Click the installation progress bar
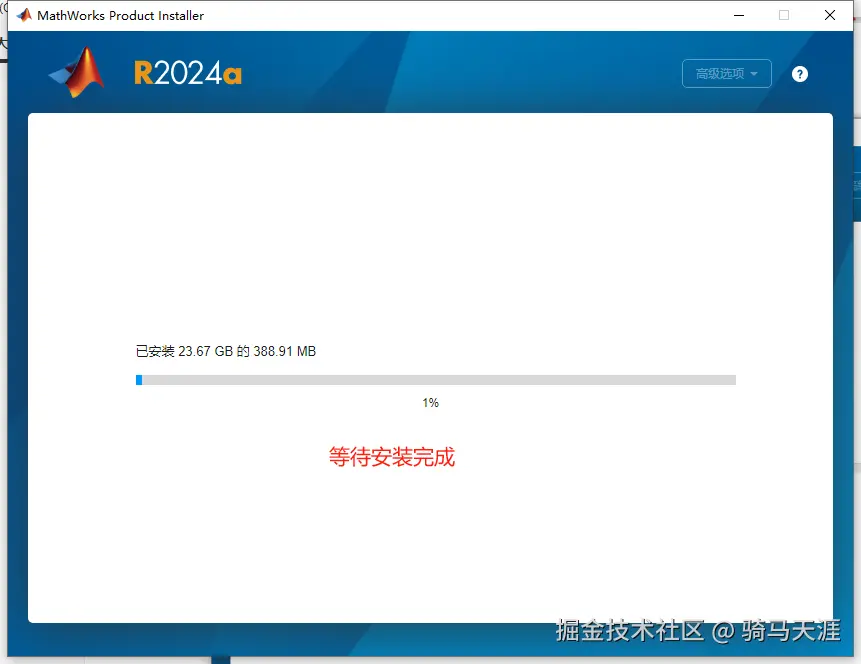The image size is (861, 664). 435,380
